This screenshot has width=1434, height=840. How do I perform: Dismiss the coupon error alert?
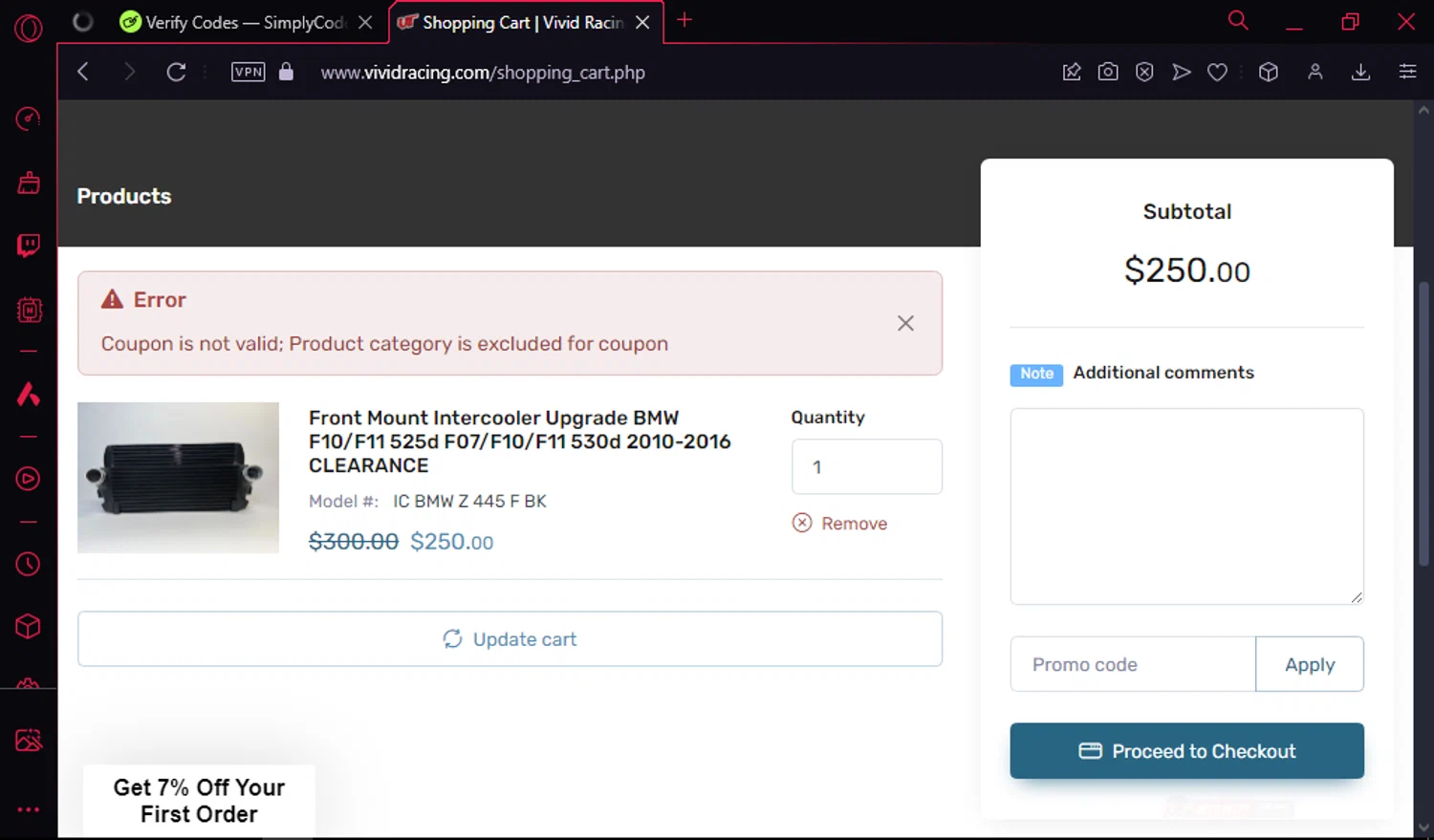[905, 323]
